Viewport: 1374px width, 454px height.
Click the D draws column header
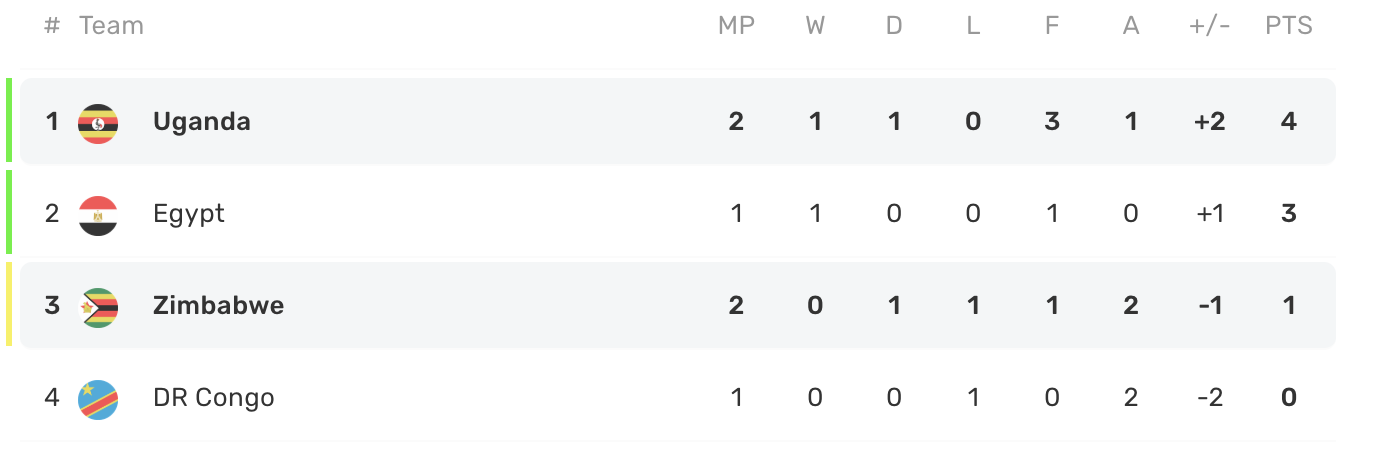[x=894, y=26]
